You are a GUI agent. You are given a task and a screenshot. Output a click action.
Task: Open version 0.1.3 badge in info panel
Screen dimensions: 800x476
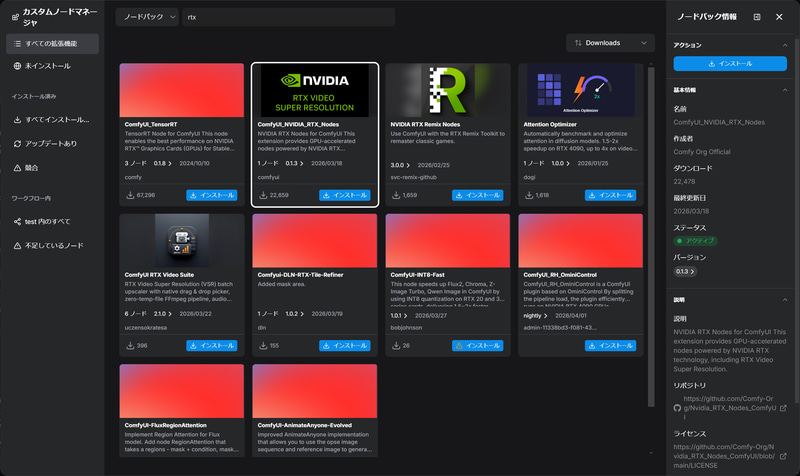[685, 271]
